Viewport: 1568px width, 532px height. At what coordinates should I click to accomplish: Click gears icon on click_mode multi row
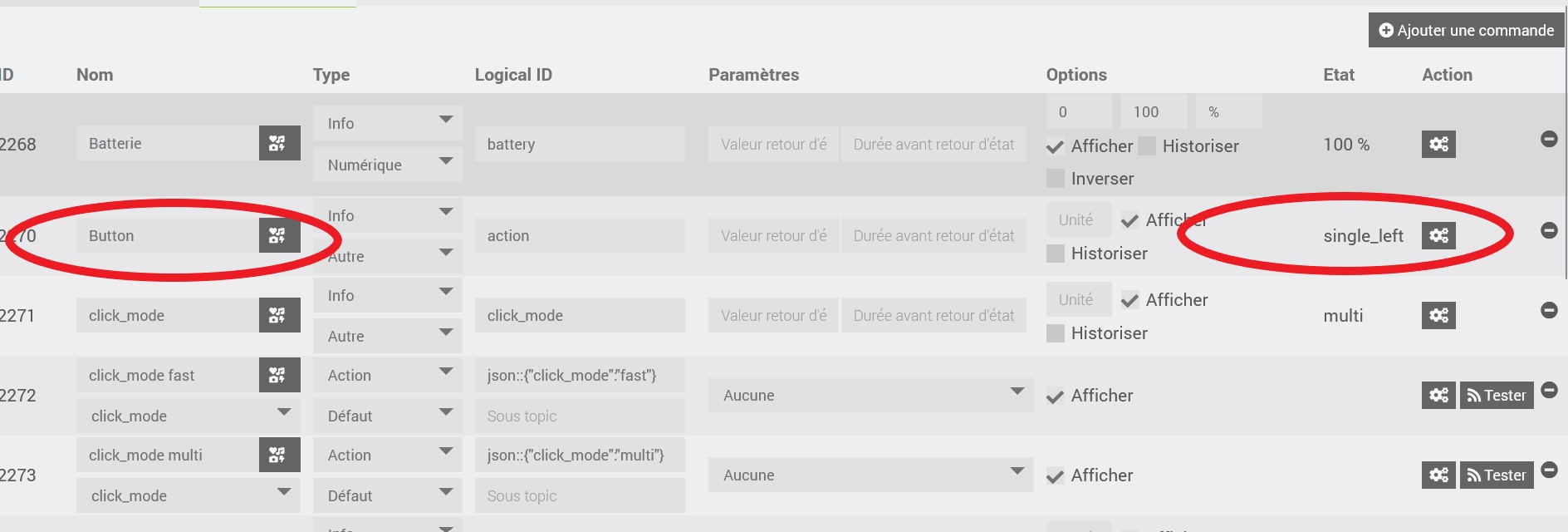pos(1438,475)
